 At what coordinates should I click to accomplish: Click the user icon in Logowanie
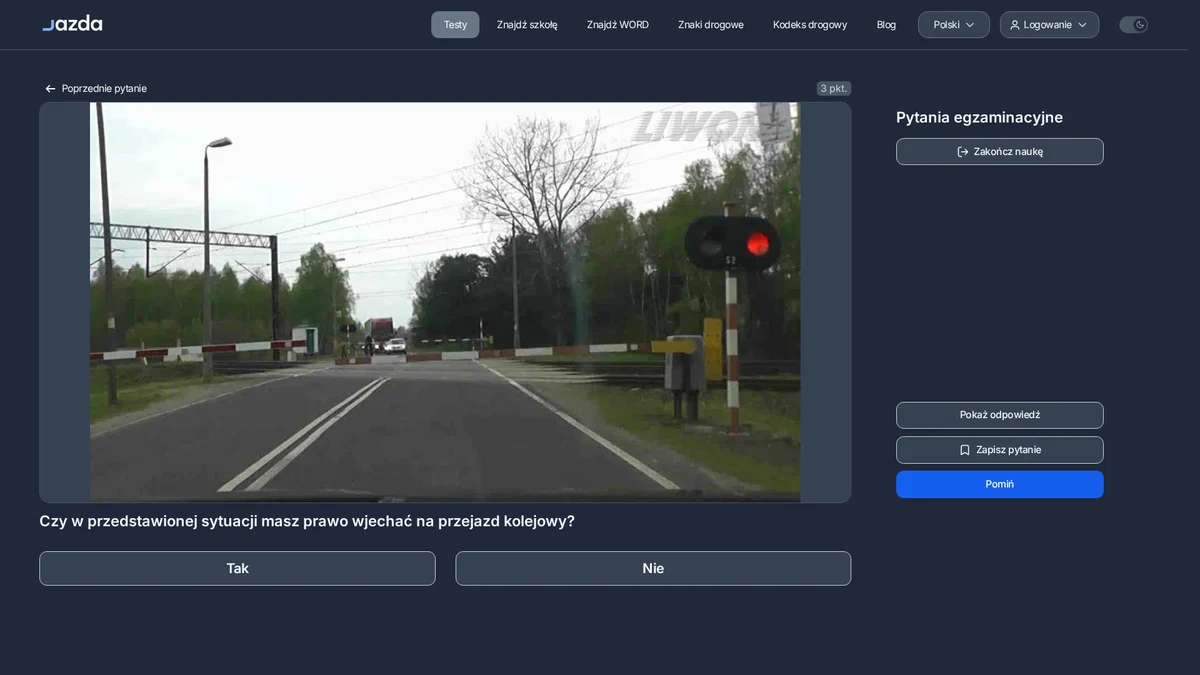1015,25
